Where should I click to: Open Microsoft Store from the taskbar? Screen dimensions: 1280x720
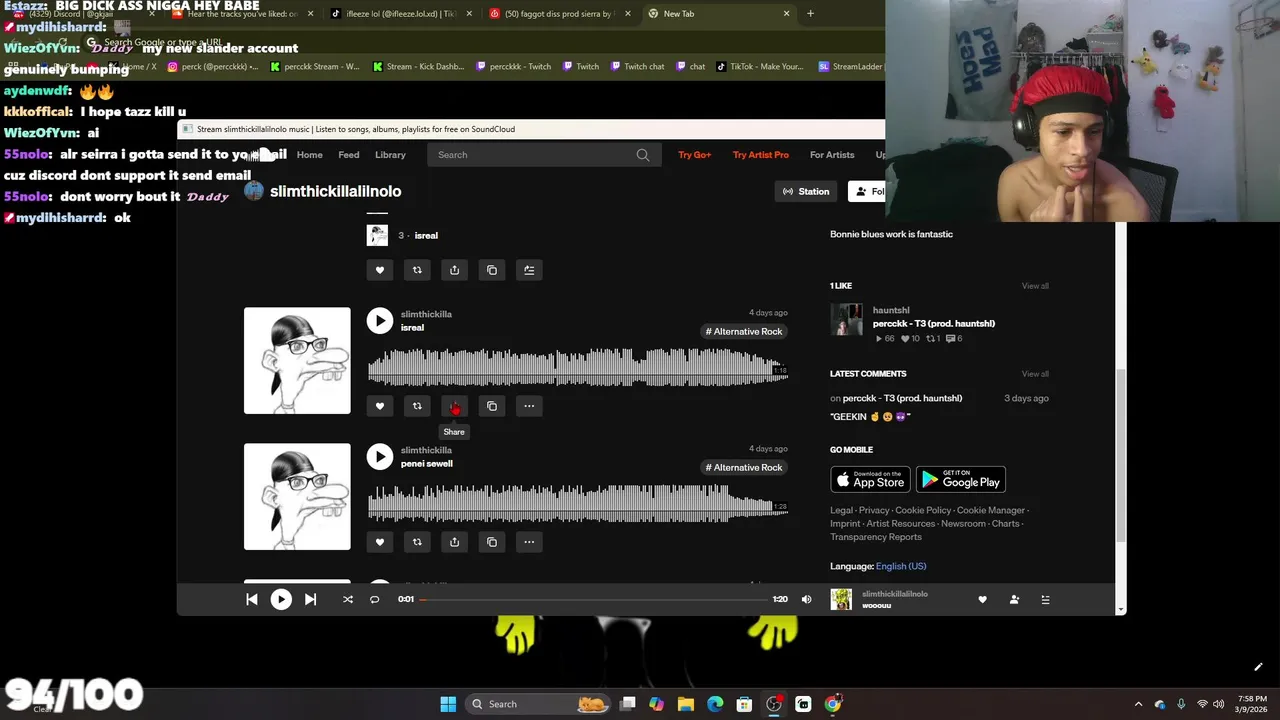click(744, 704)
